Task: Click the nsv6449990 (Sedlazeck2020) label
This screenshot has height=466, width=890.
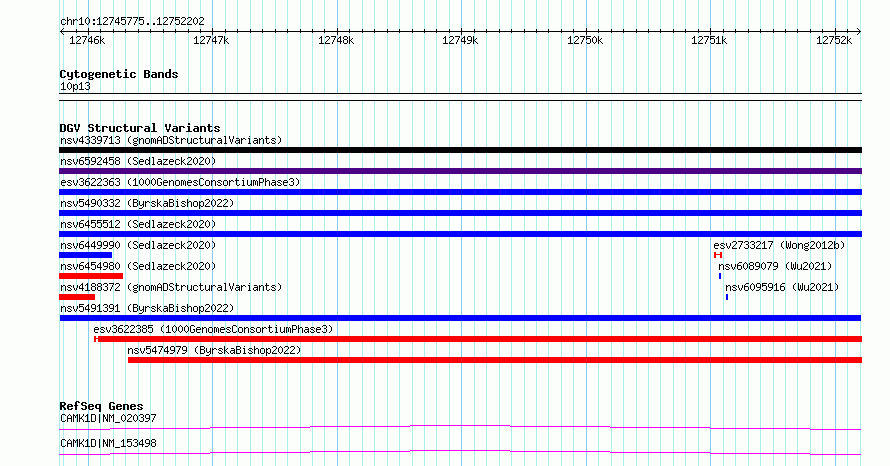Action: coord(138,245)
